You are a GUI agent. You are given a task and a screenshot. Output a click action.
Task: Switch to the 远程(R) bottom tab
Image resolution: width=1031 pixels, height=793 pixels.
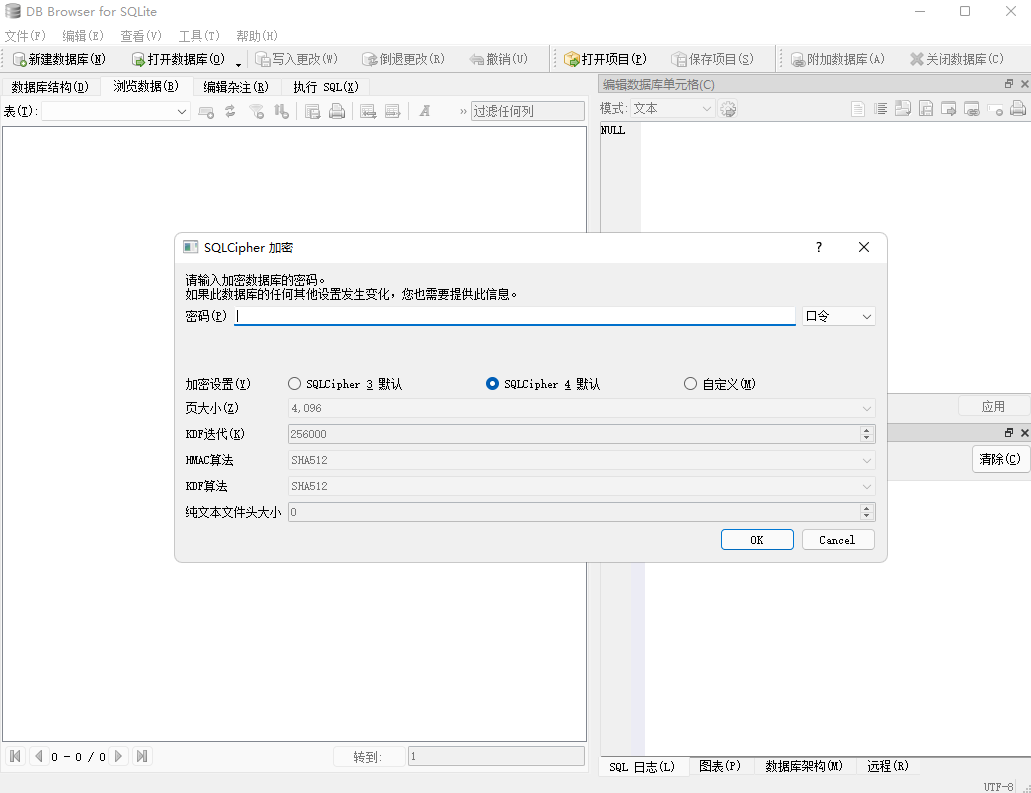click(x=888, y=766)
